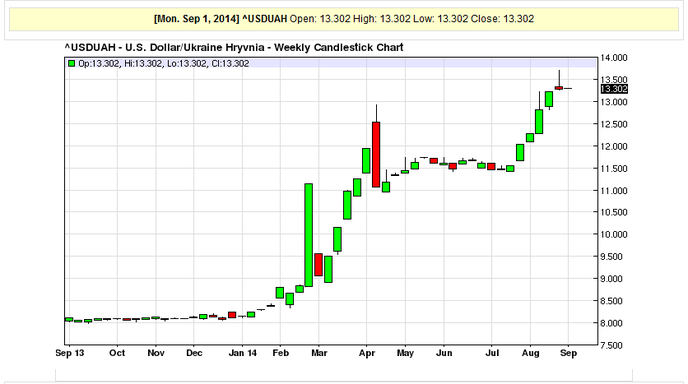Click the [Mon. Sep 1, 2014] date text
The height and width of the screenshot is (384, 688).
(196, 19)
